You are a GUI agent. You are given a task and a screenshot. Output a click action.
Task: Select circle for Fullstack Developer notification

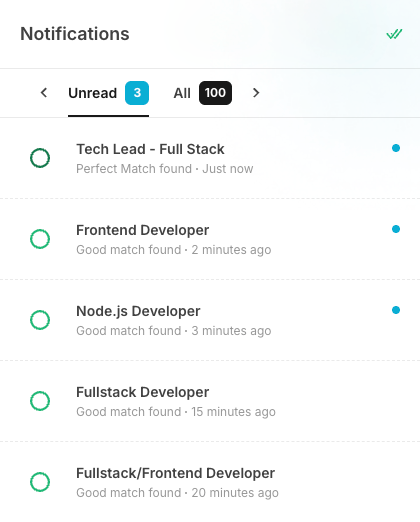pos(40,401)
